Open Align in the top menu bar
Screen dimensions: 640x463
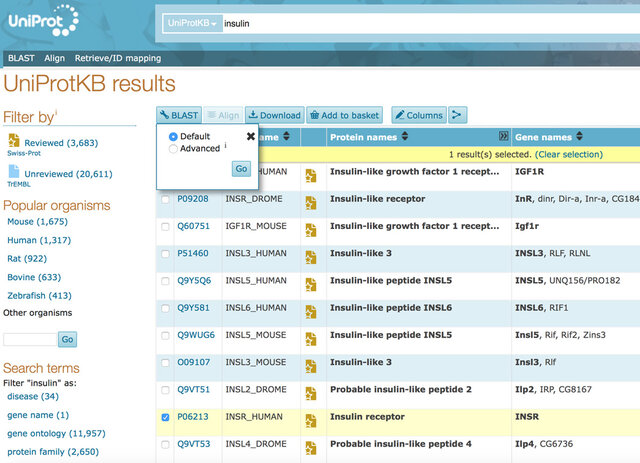click(x=55, y=58)
